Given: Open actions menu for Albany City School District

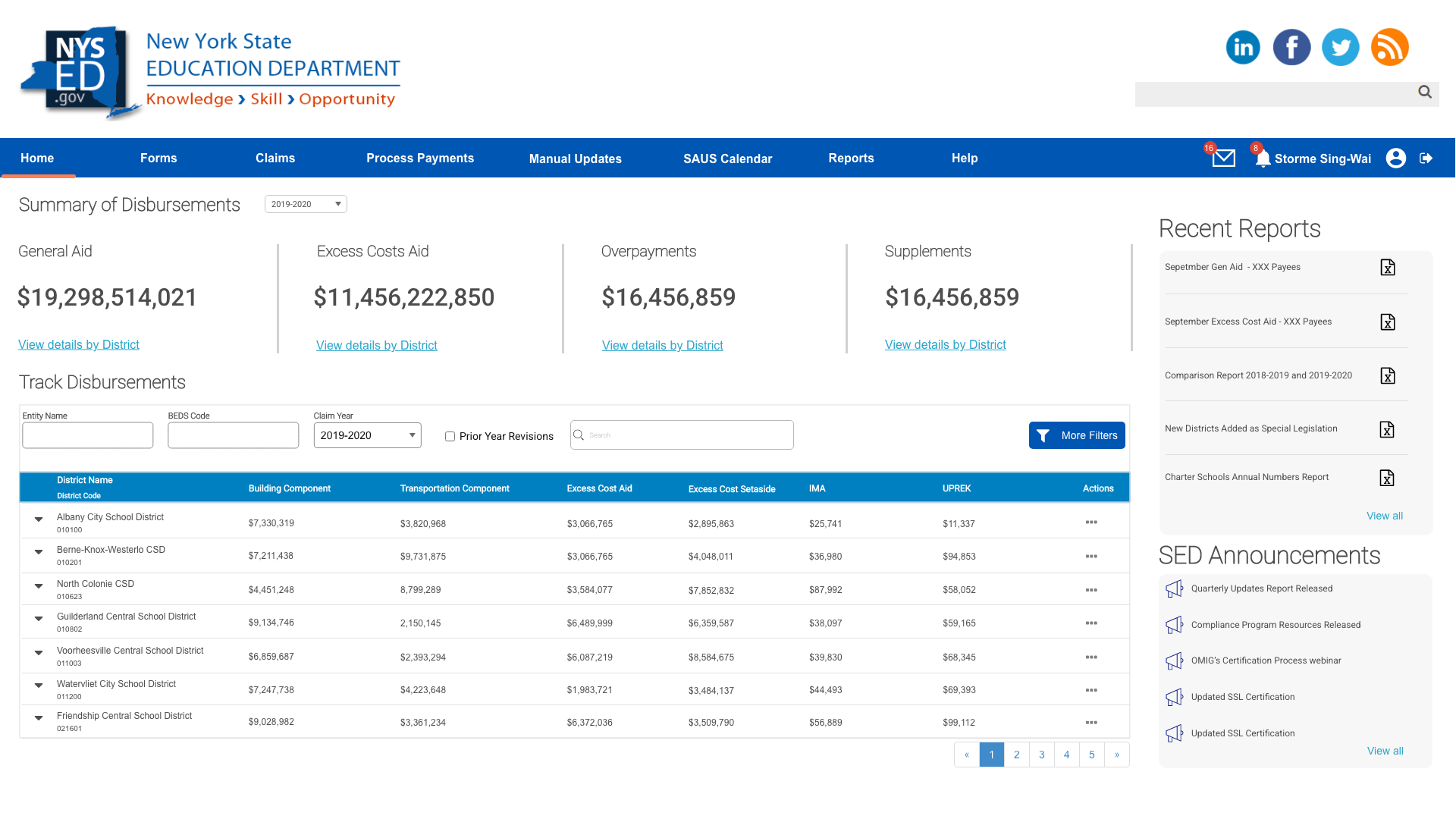Looking at the screenshot, I should point(1091,522).
